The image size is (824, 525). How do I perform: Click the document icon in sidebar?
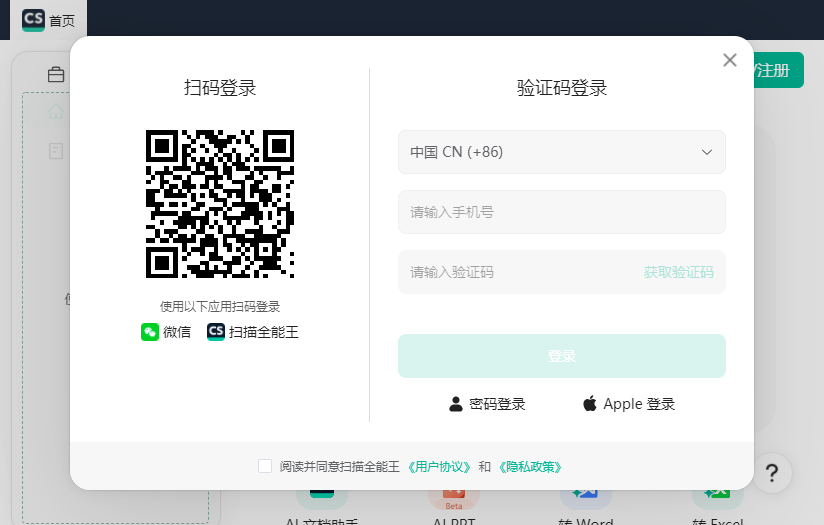pyautogui.click(x=56, y=151)
